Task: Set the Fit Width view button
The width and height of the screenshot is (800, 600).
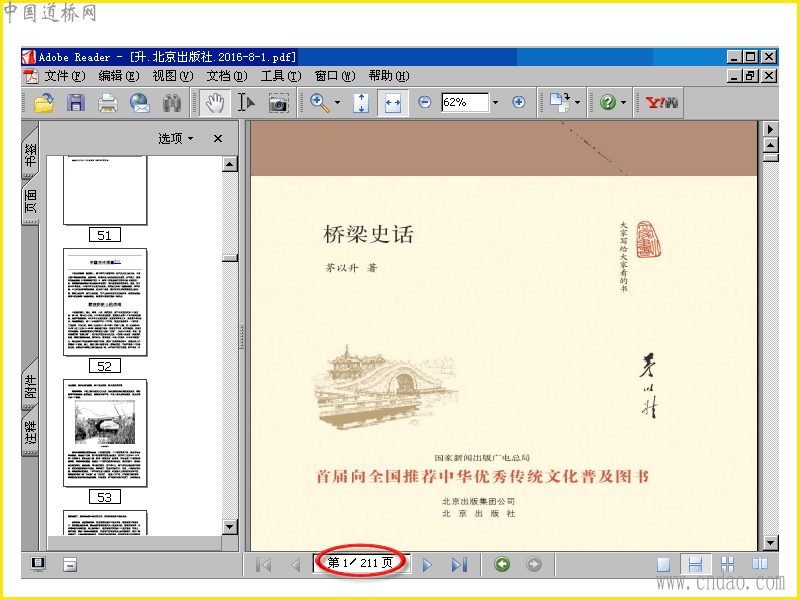Action: point(392,103)
